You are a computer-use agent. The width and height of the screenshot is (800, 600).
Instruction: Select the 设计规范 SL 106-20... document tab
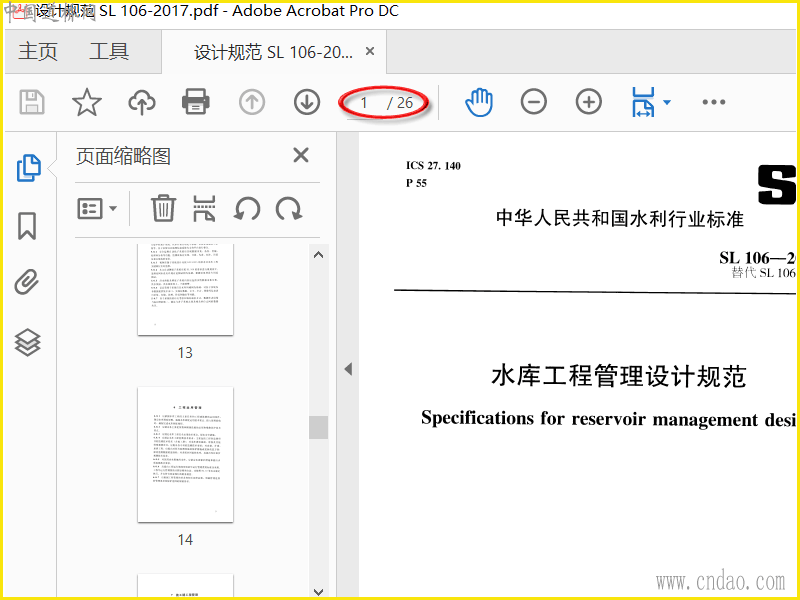(x=273, y=52)
